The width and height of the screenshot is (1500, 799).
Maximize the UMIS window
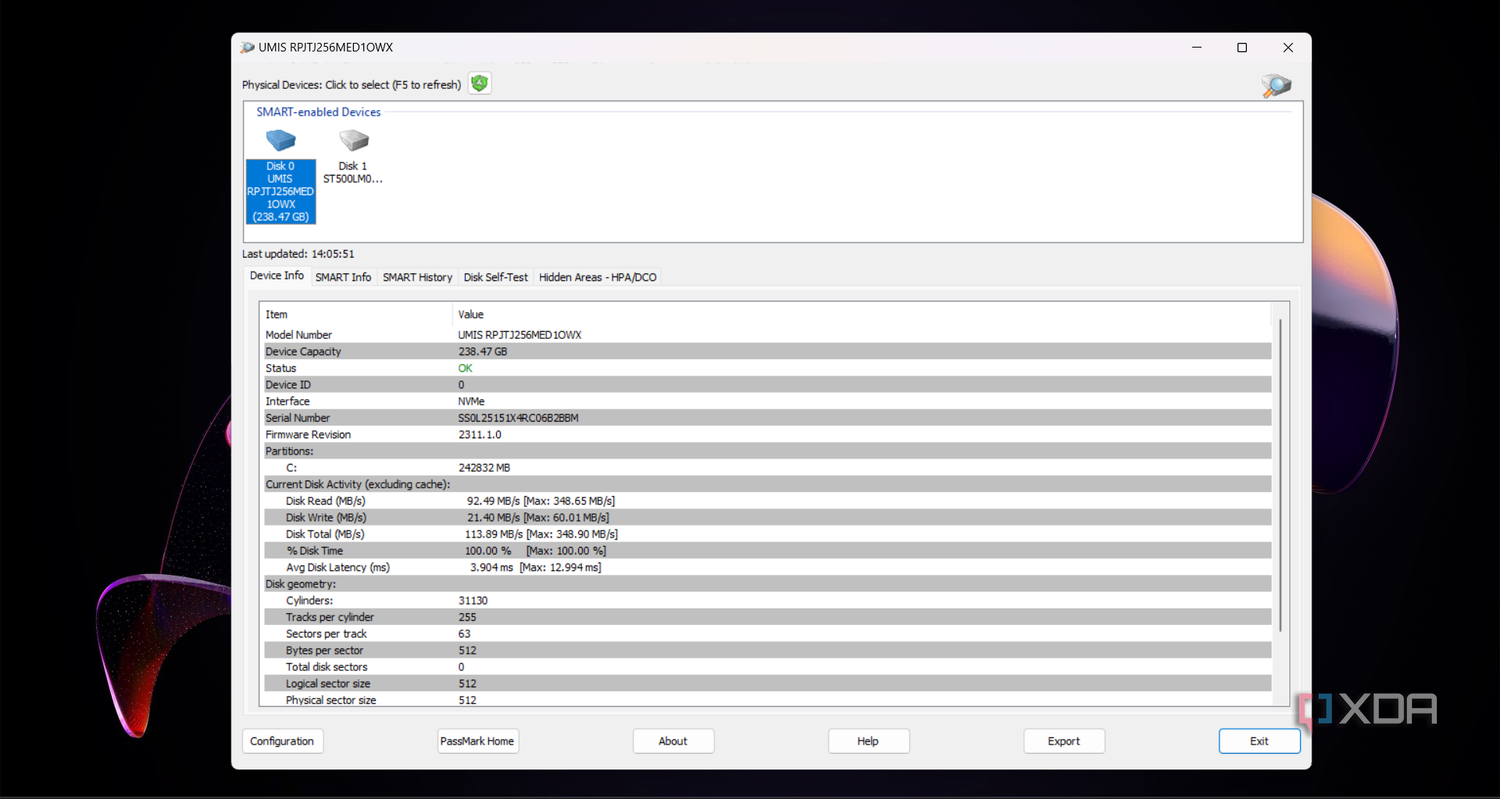pos(1242,48)
